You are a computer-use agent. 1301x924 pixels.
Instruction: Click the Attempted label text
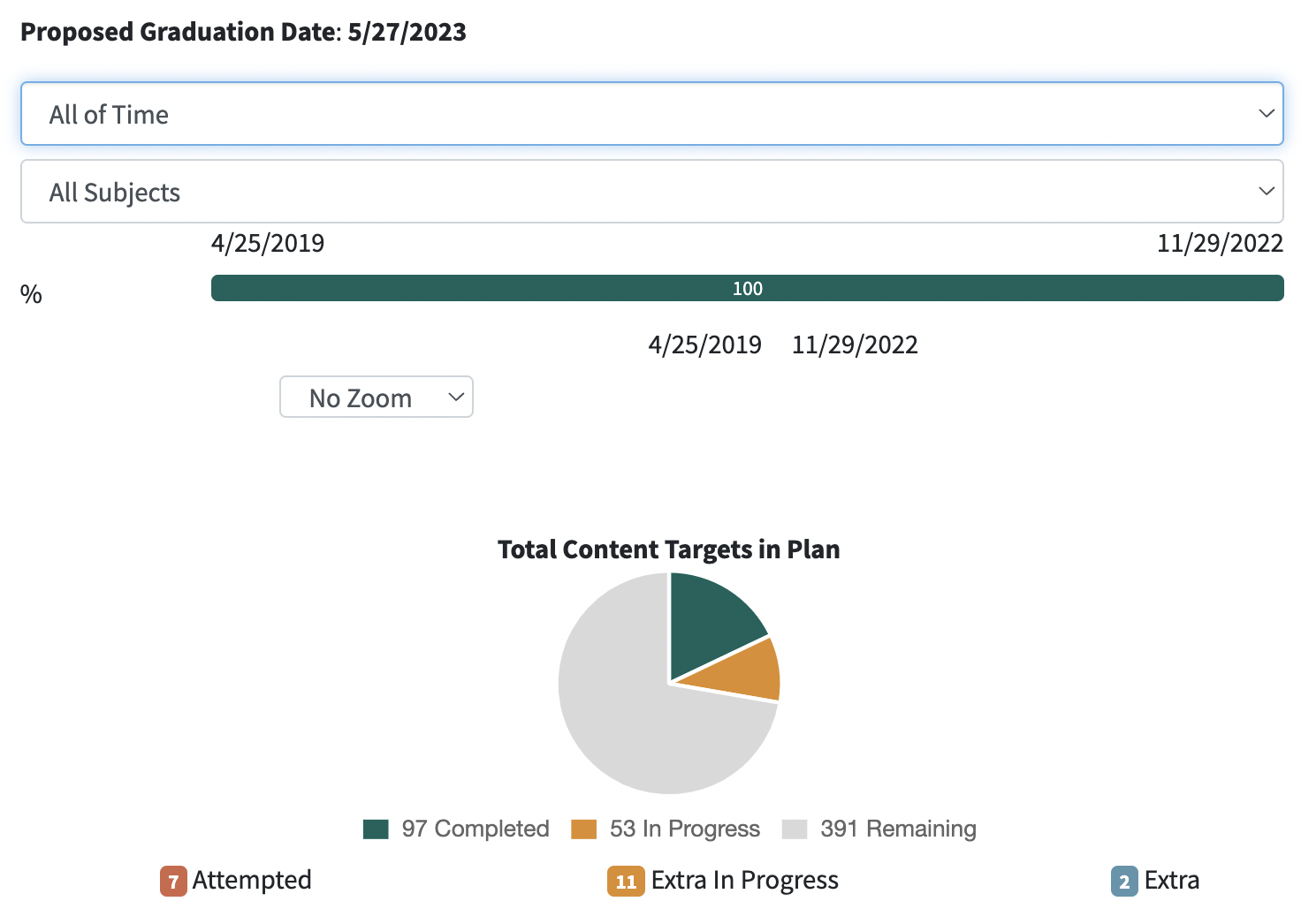click(252, 881)
